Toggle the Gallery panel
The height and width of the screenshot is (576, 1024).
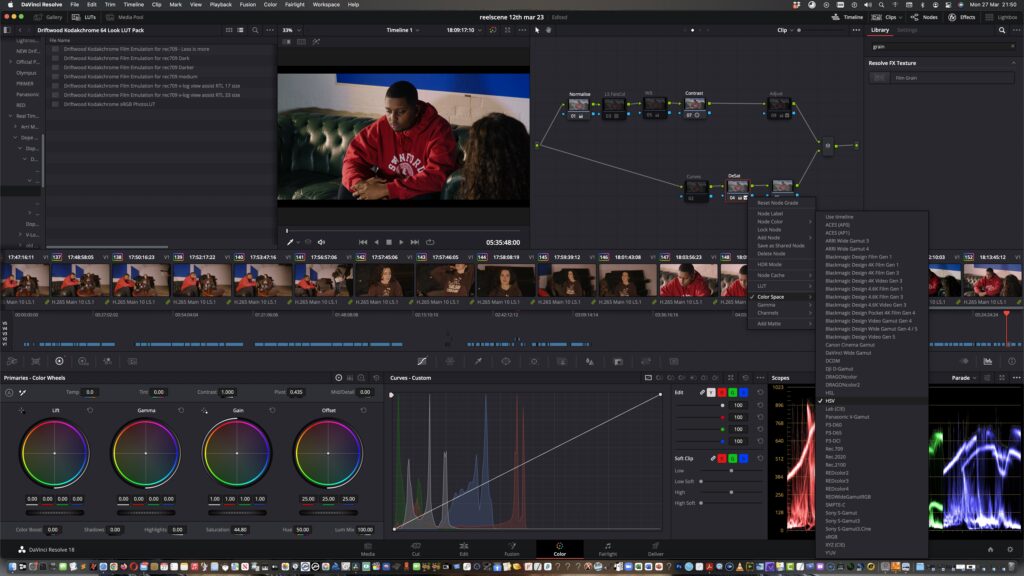(x=48, y=17)
